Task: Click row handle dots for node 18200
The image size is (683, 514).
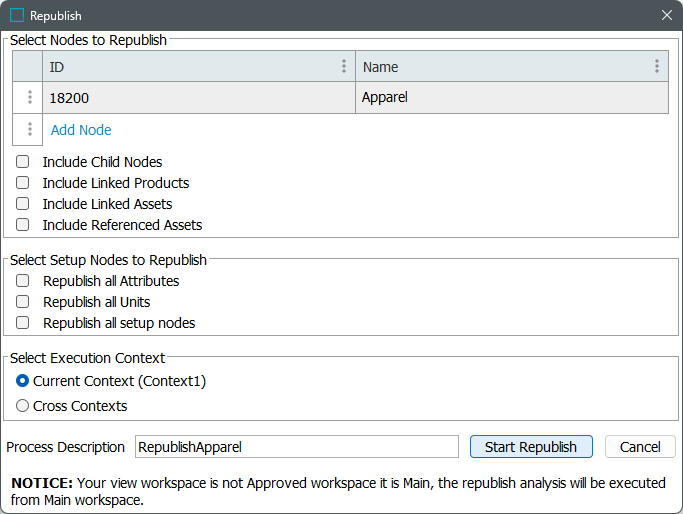Action: [29, 98]
